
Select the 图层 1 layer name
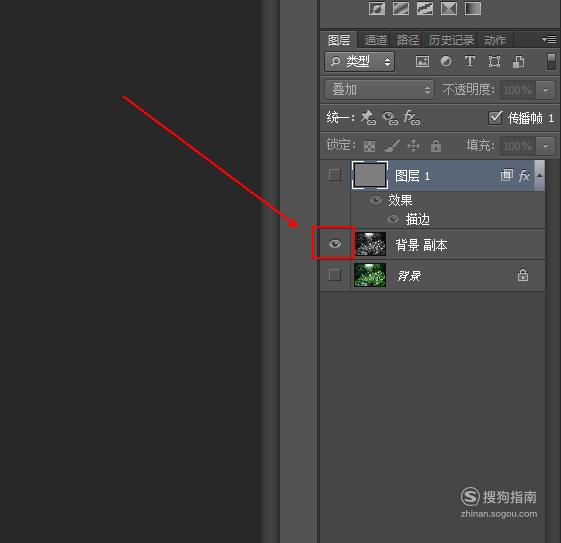[x=412, y=176]
